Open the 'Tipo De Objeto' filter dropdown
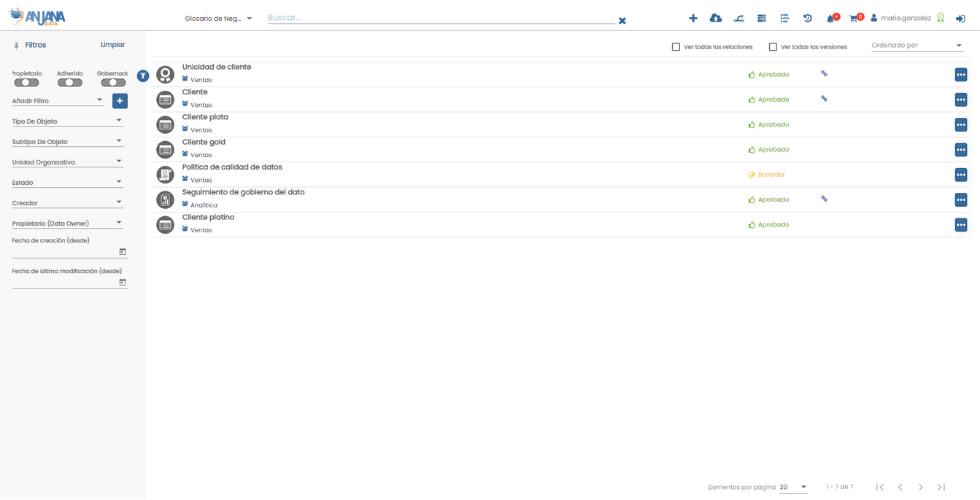 (67, 121)
